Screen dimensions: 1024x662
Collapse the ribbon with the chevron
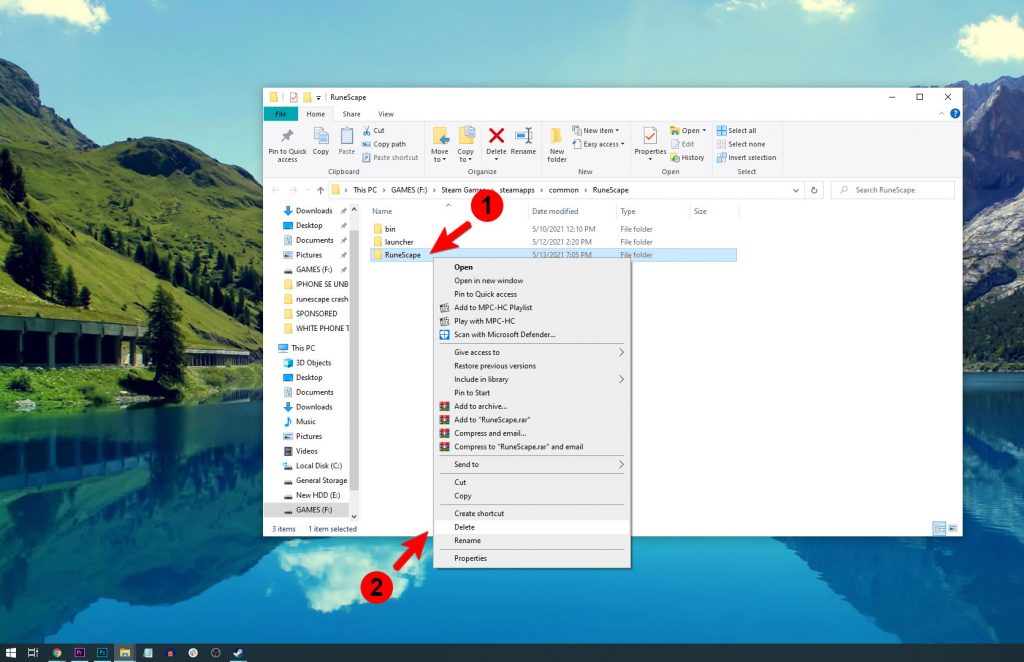[x=942, y=114]
